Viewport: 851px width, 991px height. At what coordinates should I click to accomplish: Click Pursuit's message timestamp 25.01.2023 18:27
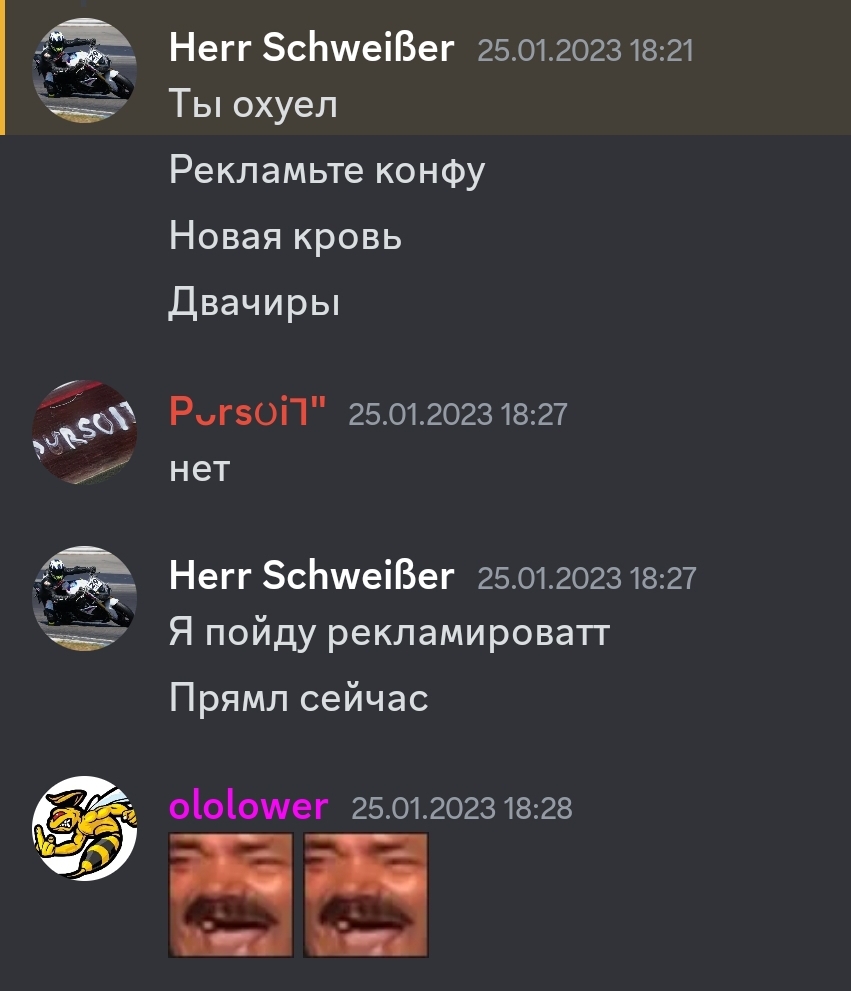pos(458,415)
